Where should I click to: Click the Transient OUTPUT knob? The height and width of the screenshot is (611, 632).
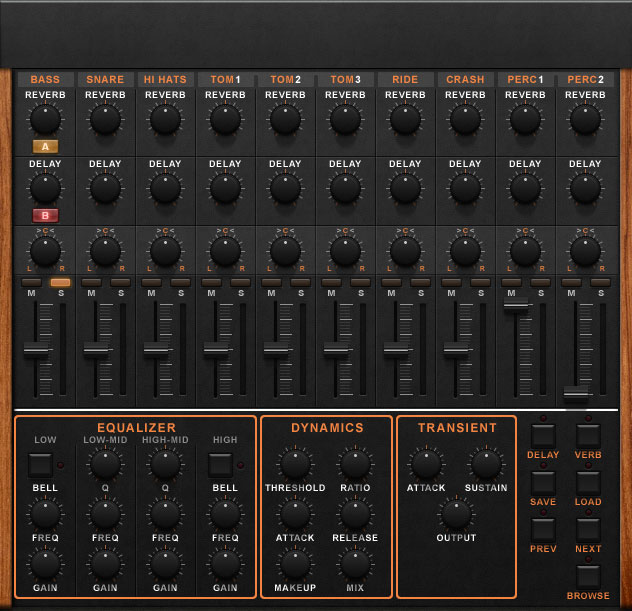[x=456, y=514]
